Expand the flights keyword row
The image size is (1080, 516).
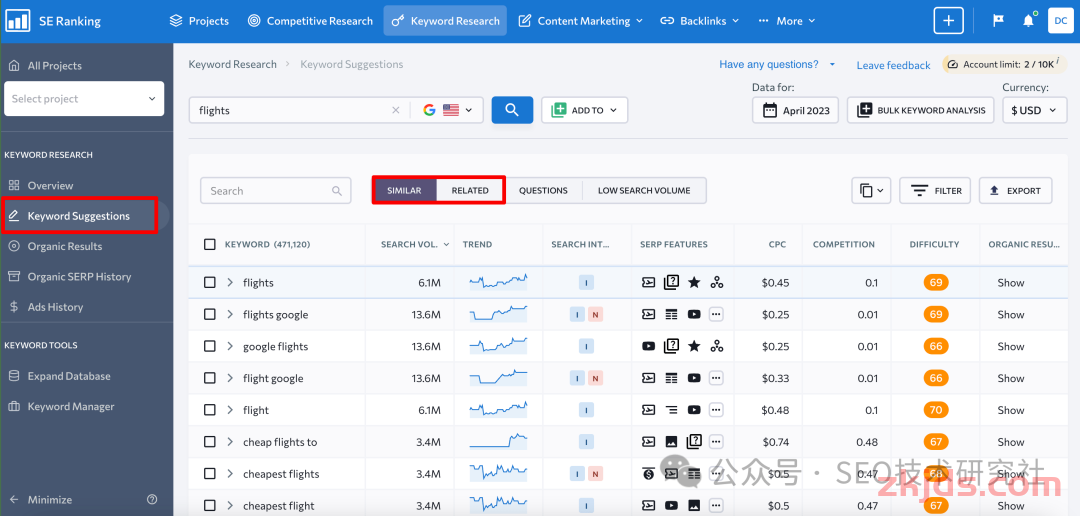coord(230,282)
